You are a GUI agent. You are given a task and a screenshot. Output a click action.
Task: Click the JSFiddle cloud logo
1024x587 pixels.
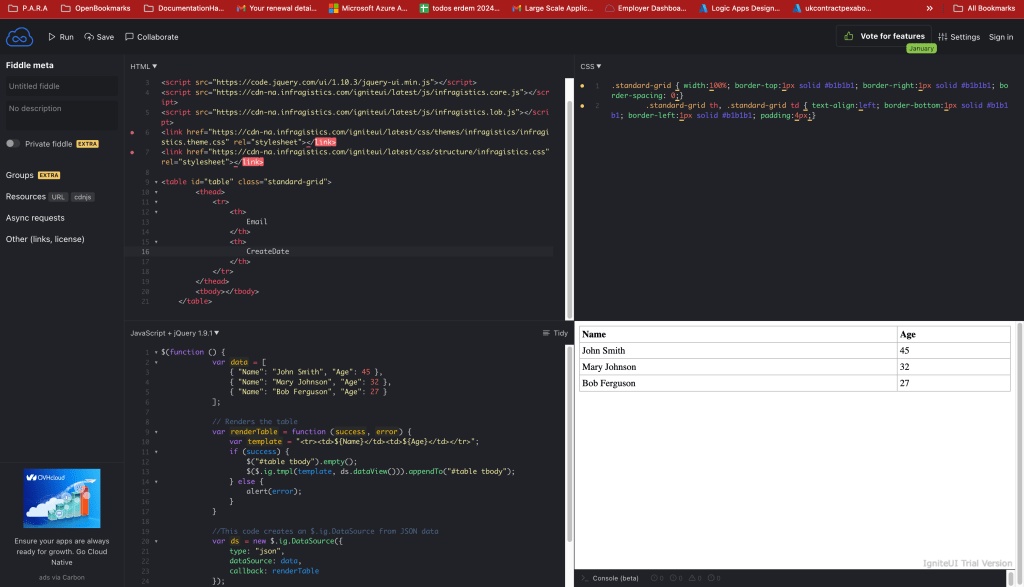20,37
